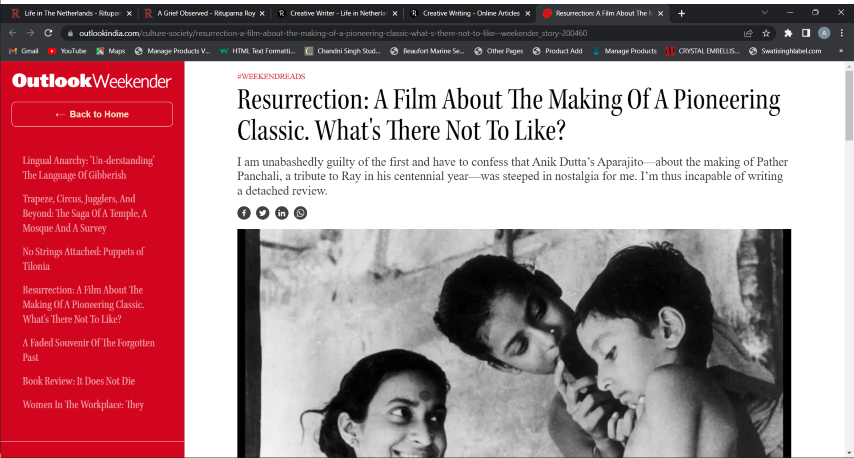Open sidebar 'Resurrection: A Film About' article link
The width and height of the screenshot is (854, 458).
[x=83, y=304]
